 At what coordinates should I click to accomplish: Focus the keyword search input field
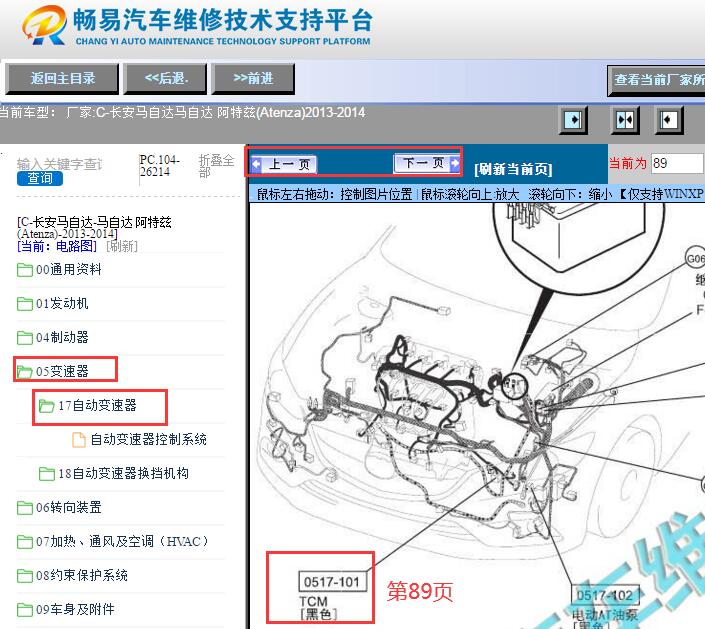coord(59,164)
